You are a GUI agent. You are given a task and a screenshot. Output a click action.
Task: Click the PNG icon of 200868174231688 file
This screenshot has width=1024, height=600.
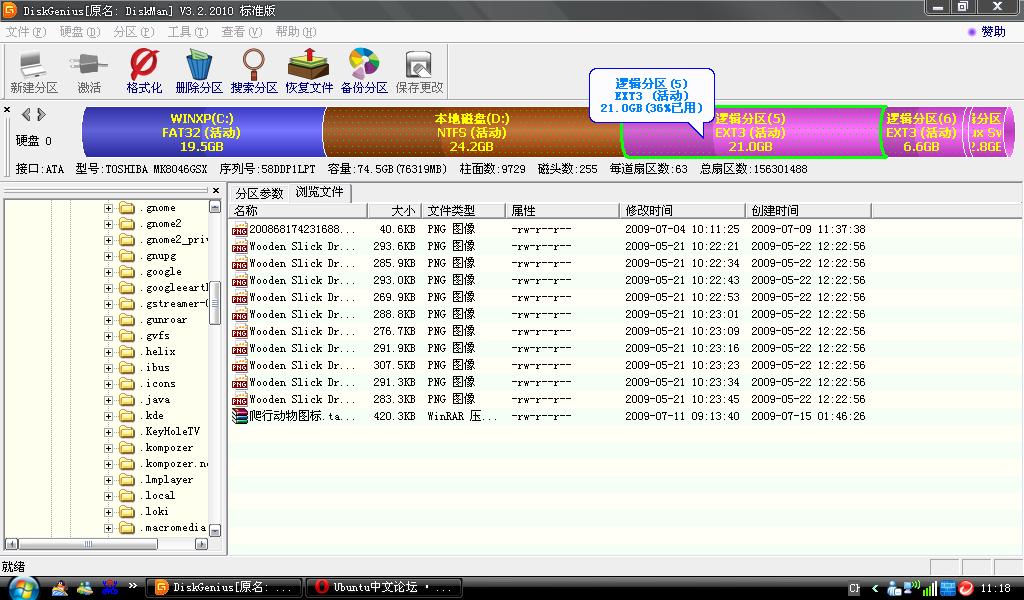point(240,229)
